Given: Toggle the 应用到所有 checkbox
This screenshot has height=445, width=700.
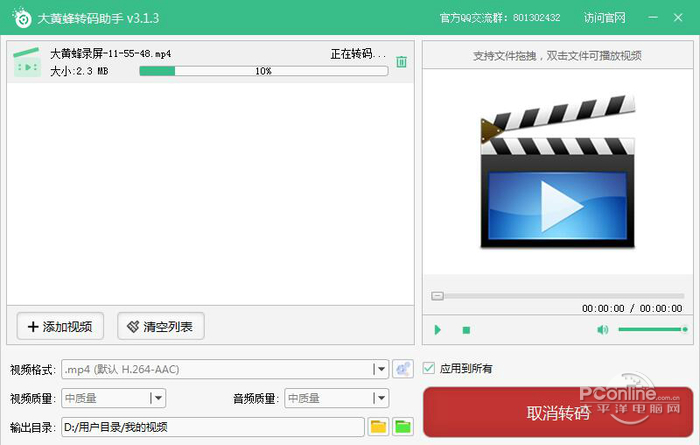Looking at the screenshot, I should click(429, 368).
